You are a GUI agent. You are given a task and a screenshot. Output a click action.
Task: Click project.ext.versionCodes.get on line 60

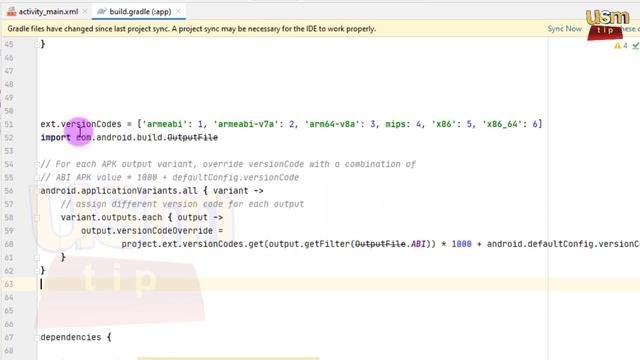tap(192, 244)
